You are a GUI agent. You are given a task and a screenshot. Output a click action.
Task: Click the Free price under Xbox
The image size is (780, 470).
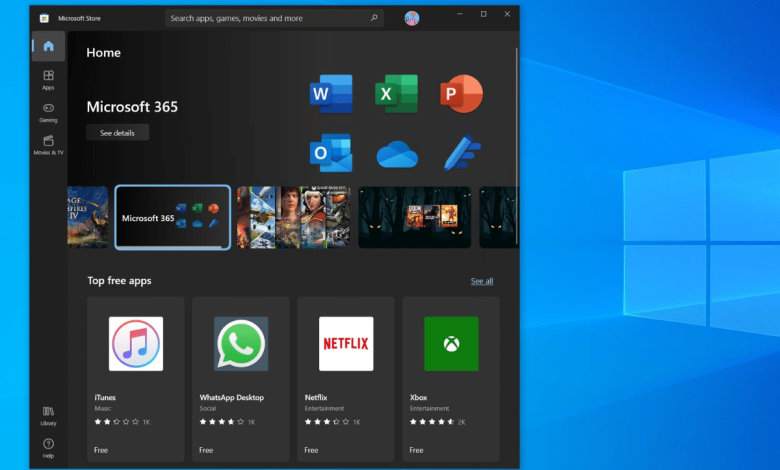416,450
